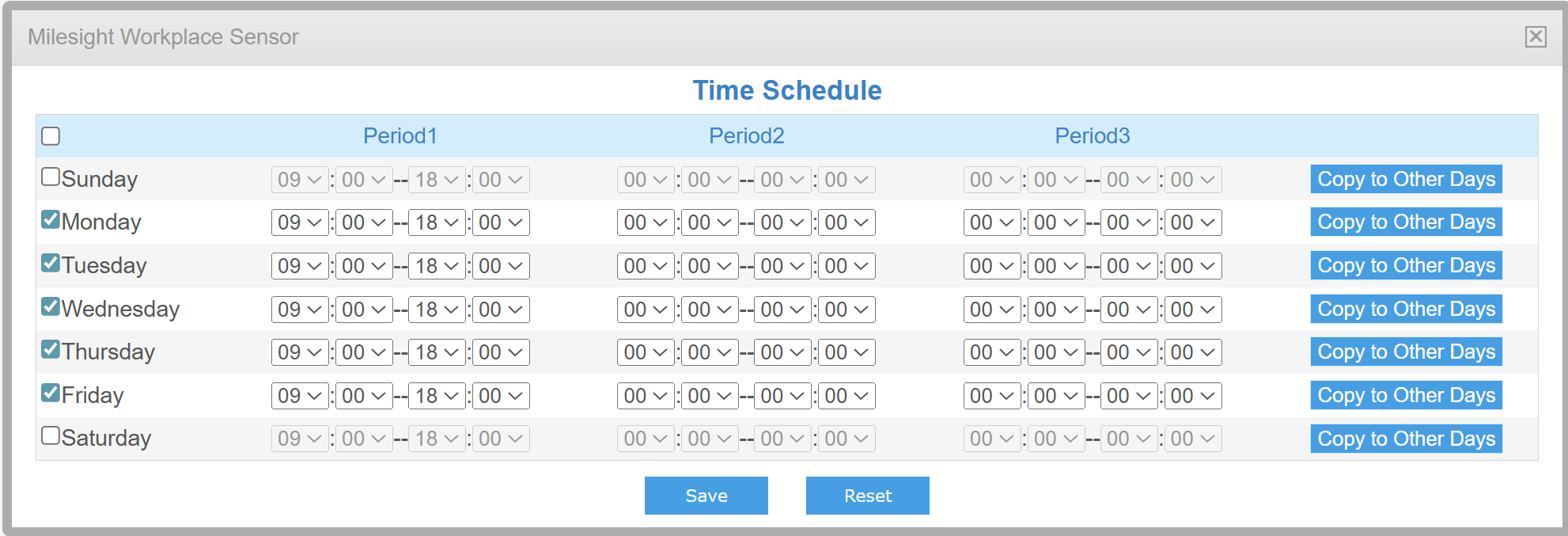This screenshot has width=1568, height=536.
Task: Copy Saturday schedule to other days
Action: coord(1405,439)
